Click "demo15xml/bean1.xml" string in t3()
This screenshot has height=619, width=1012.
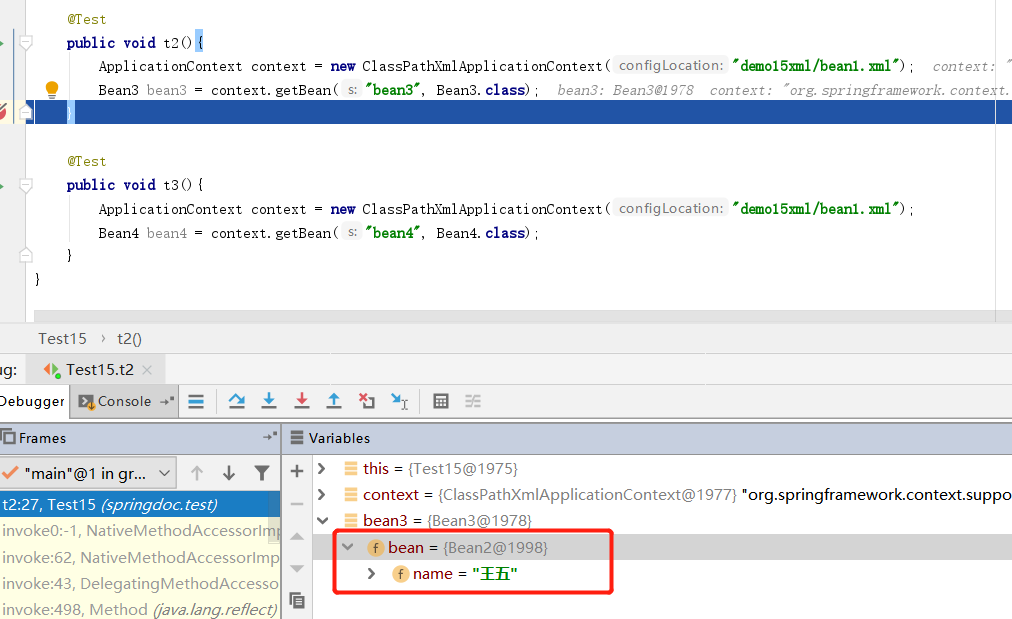[818, 208]
